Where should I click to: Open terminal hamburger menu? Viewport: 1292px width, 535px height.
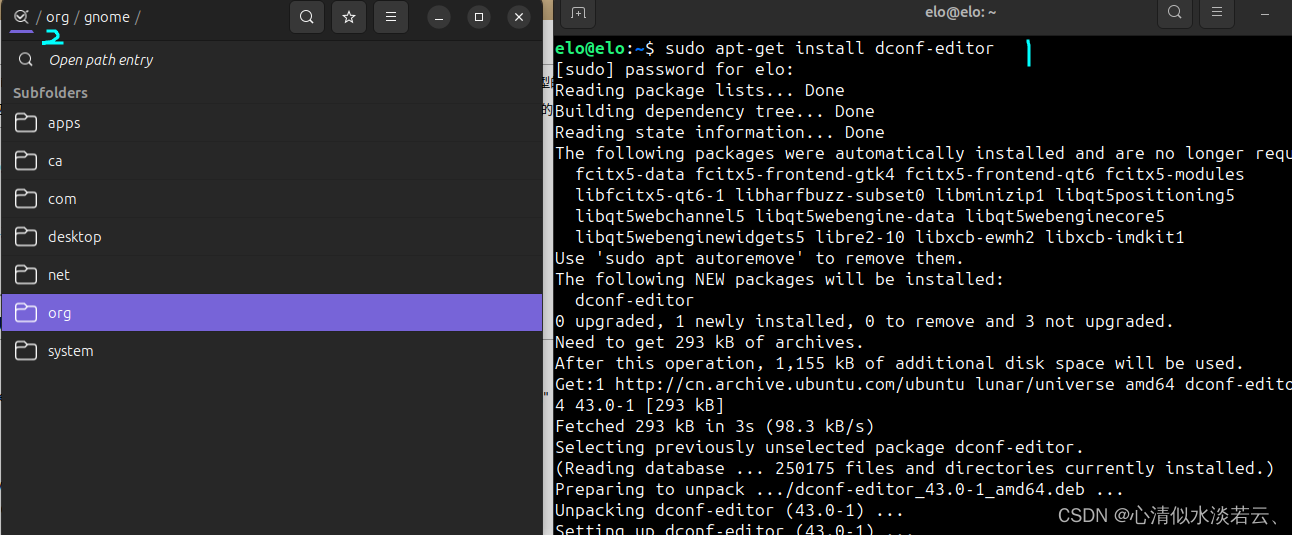point(1216,13)
